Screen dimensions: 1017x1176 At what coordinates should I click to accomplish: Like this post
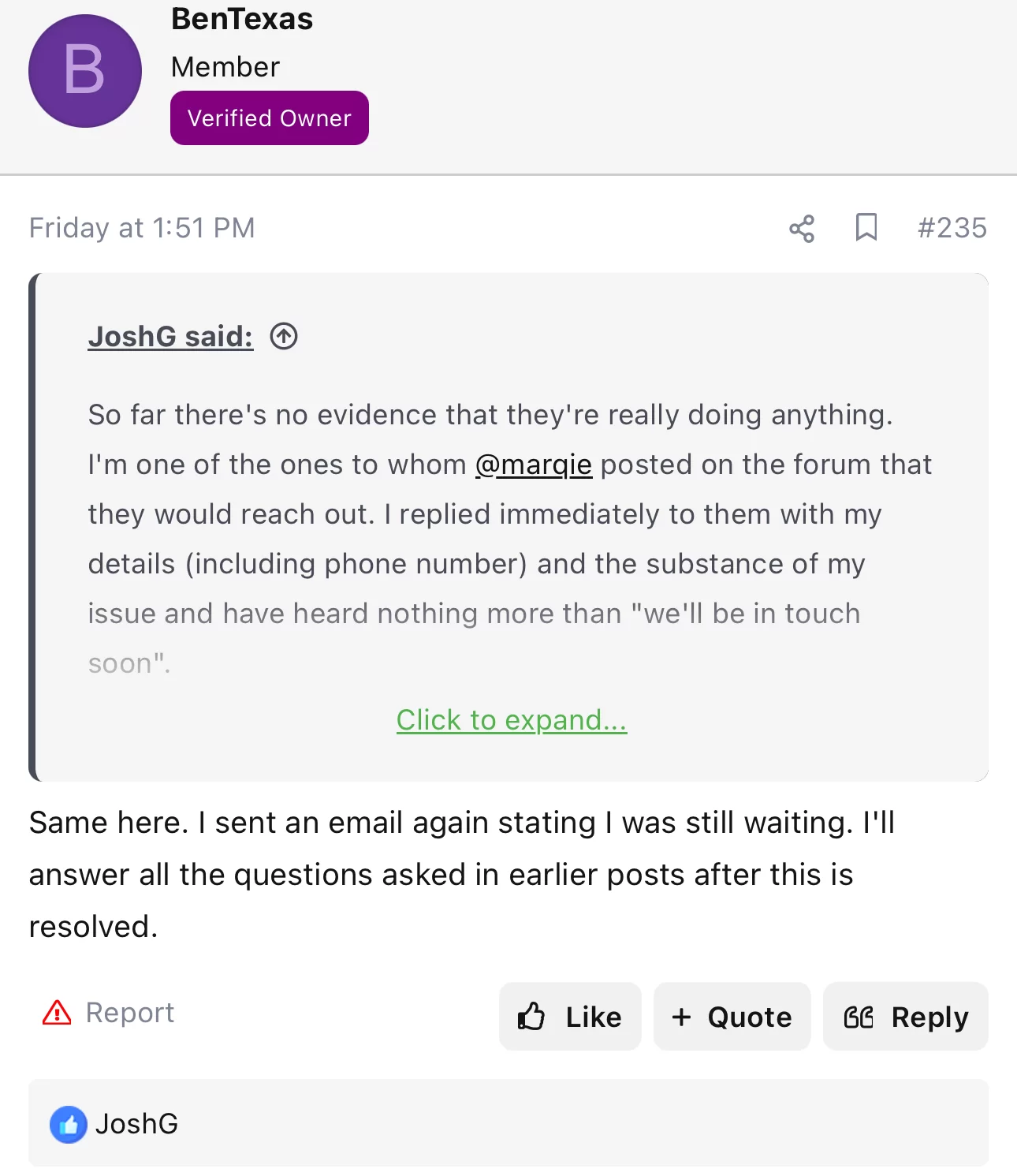coord(570,1016)
